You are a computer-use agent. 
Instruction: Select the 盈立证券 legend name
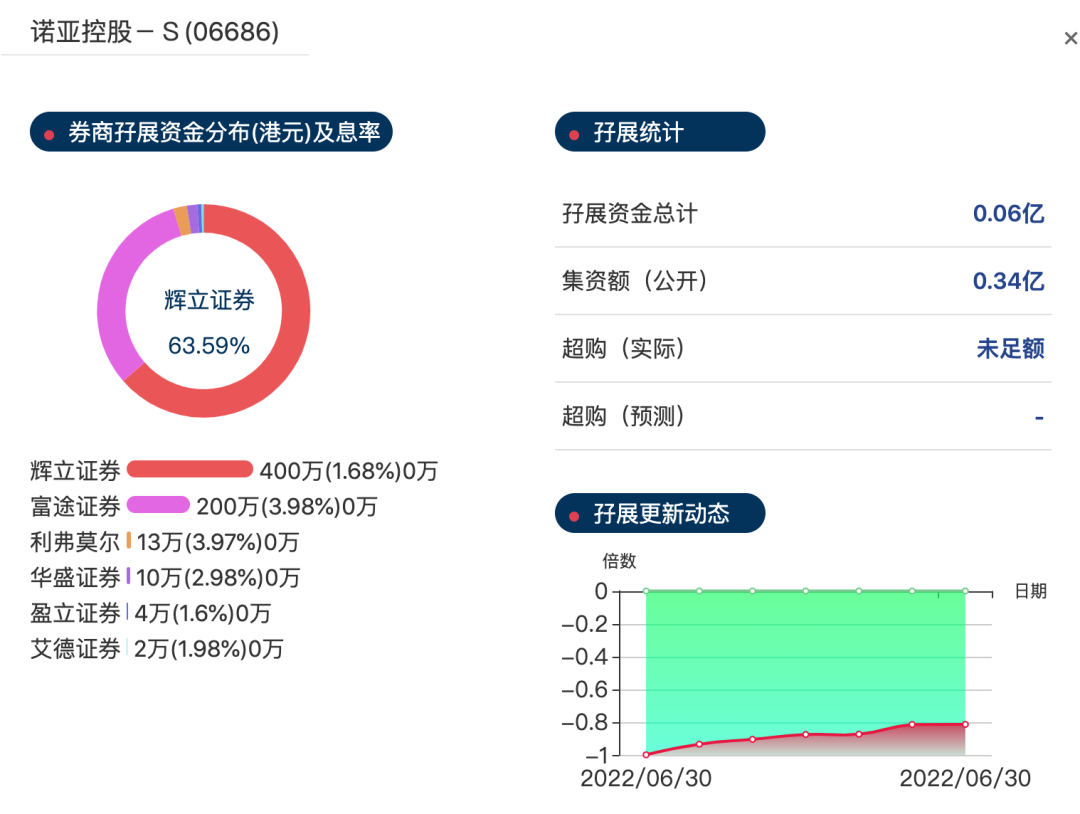point(75,614)
